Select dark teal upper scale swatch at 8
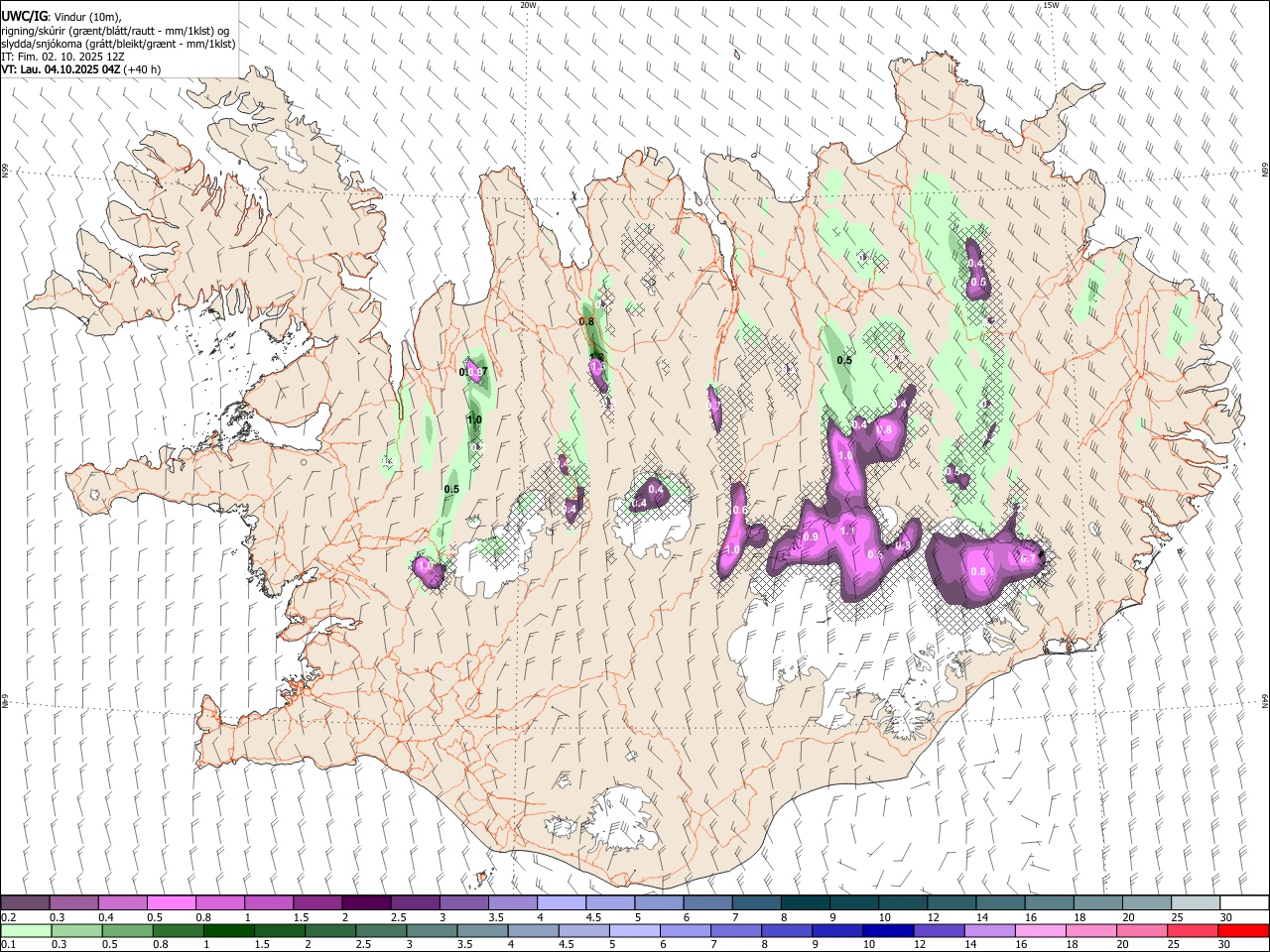This screenshot has width=1270, height=952. coord(805,902)
